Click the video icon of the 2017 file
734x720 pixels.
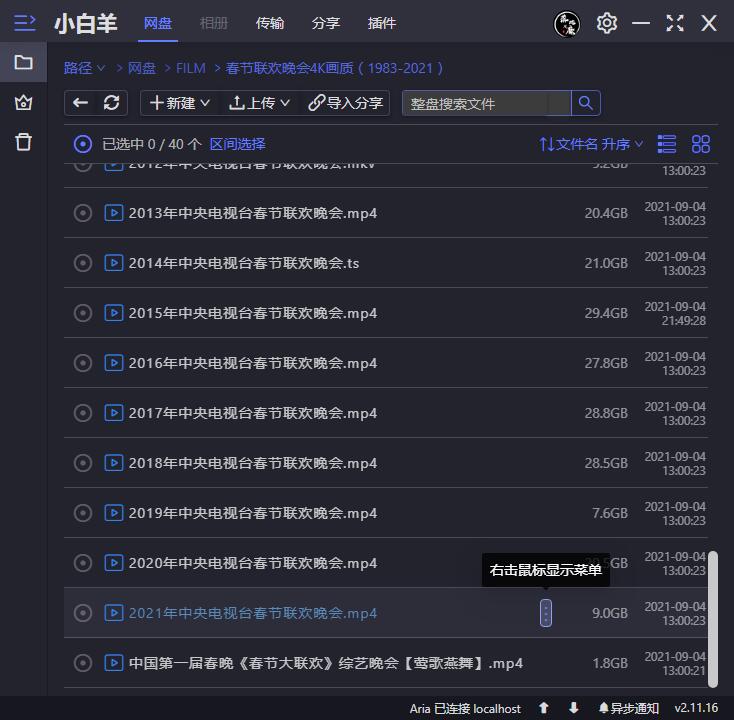[x=114, y=413]
